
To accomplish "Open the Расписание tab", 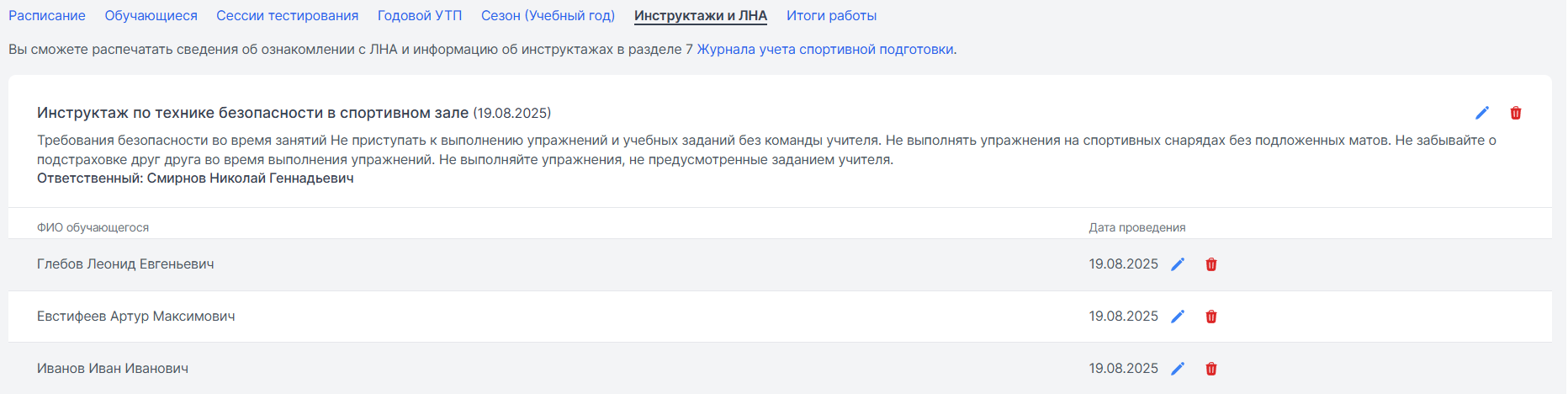I will tap(47, 15).
